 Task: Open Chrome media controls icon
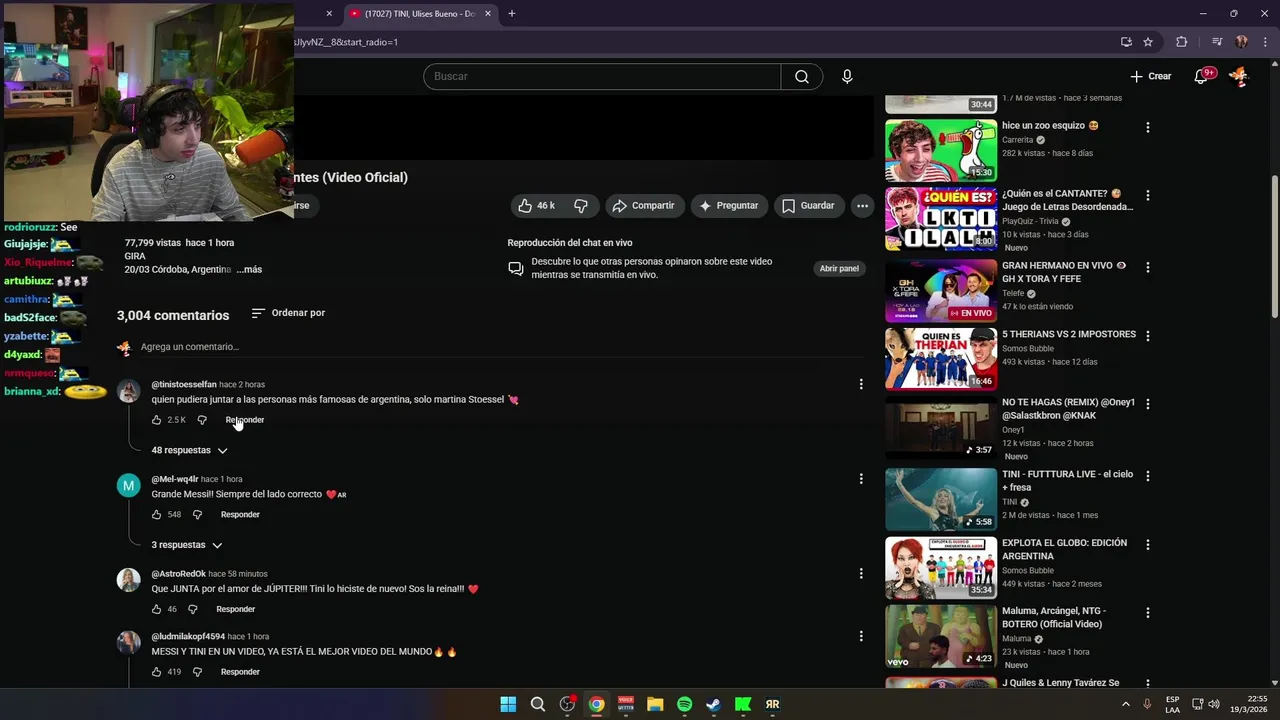(1217, 42)
